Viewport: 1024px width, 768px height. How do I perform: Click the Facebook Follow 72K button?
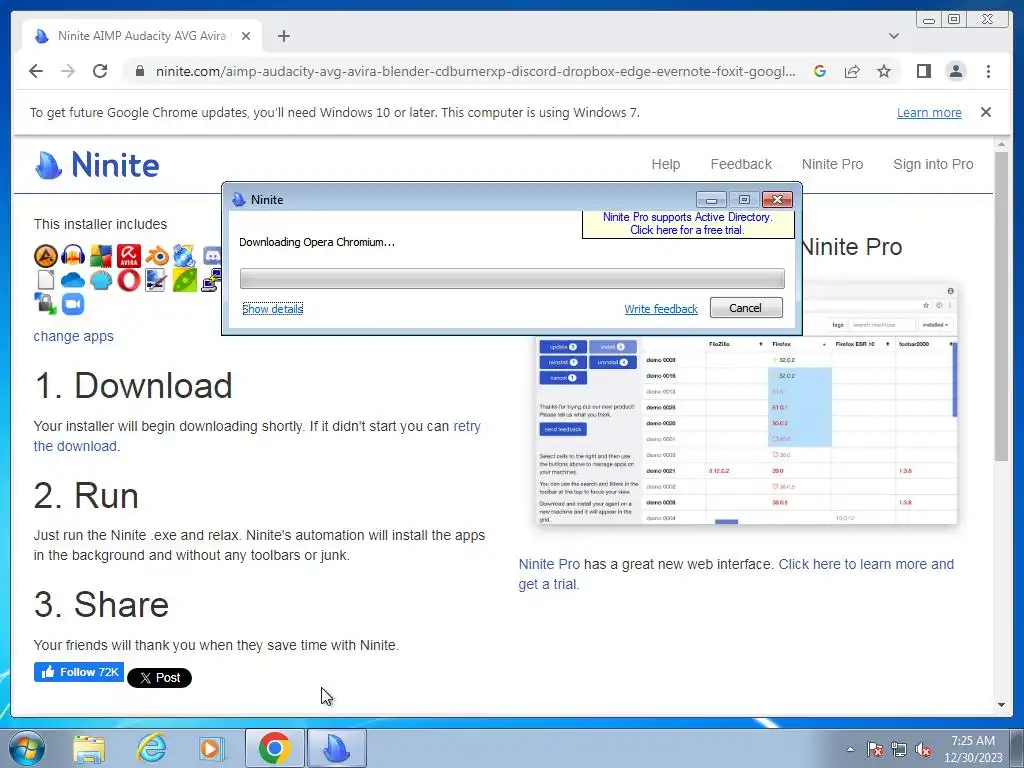tap(79, 672)
